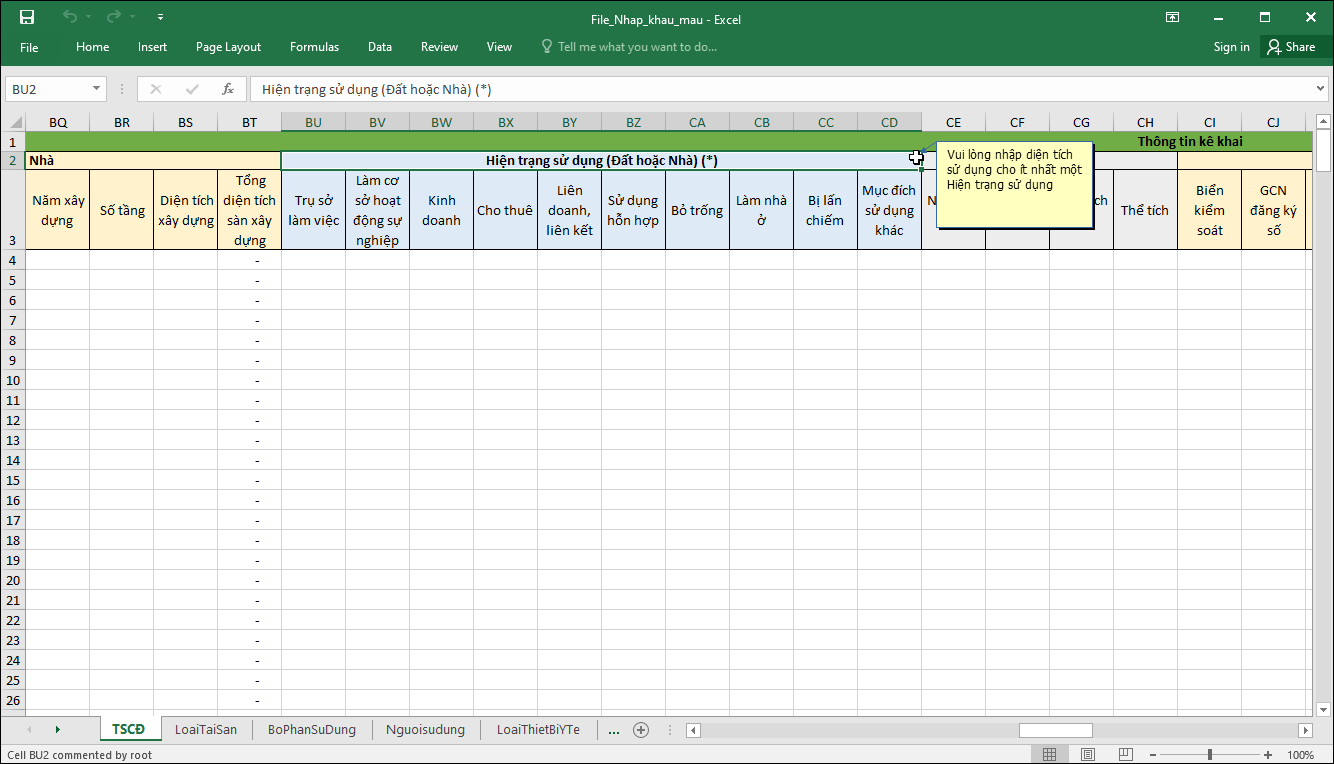Viewport: 1334px width, 764px height.
Task: Switch to Page Layout view icon
Action: (1088, 755)
